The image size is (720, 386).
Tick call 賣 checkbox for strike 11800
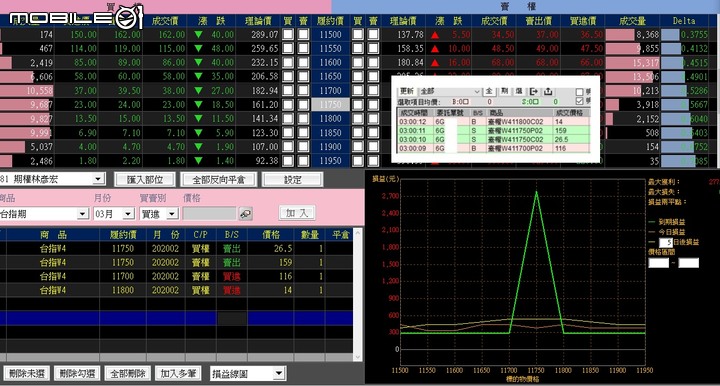(304, 118)
